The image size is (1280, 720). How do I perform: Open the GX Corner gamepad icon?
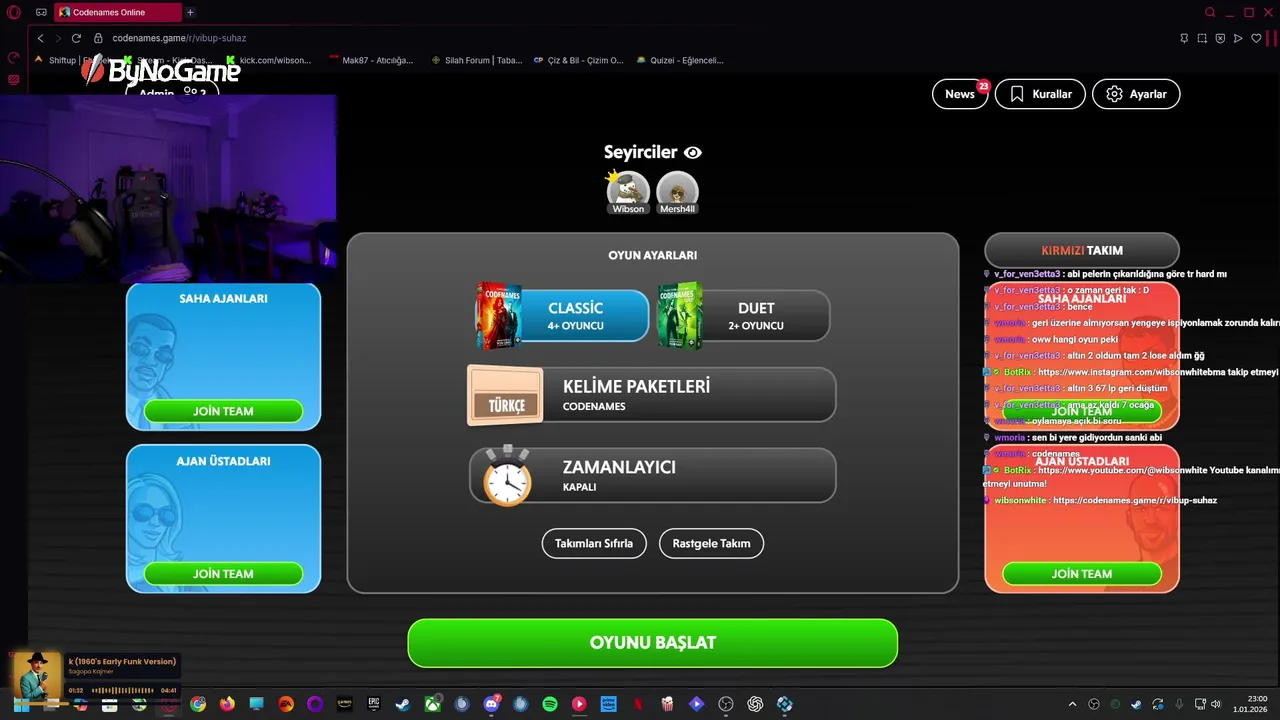[41, 12]
